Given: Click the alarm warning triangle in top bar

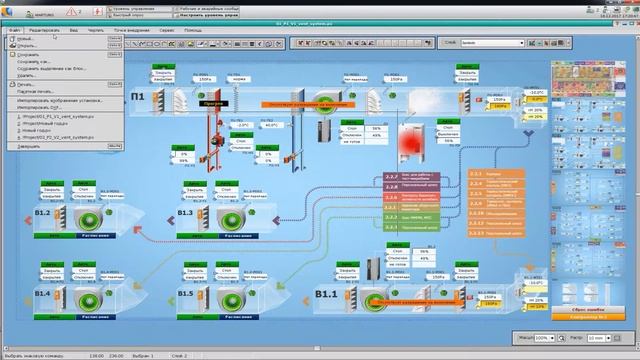Looking at the screenshot, I should click(71, 12).
